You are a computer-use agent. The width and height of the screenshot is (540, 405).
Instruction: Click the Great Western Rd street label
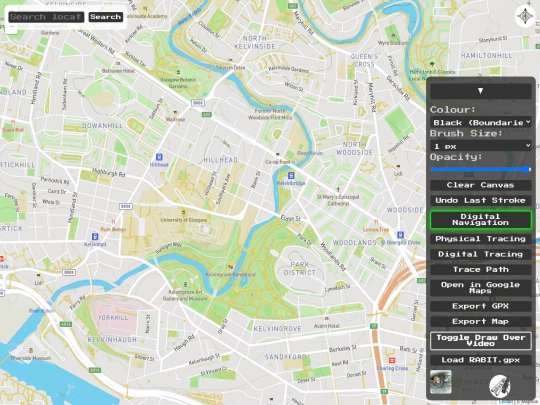[96, 41]
